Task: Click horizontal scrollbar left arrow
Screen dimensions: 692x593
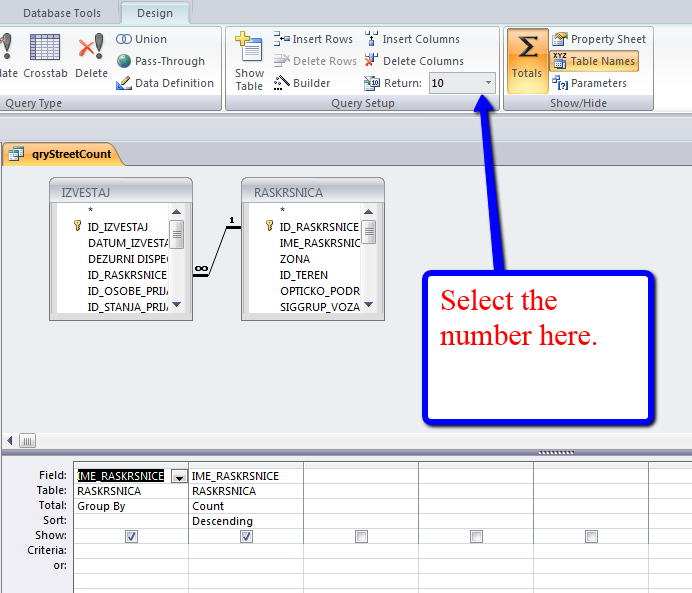Action: (10, 440)
